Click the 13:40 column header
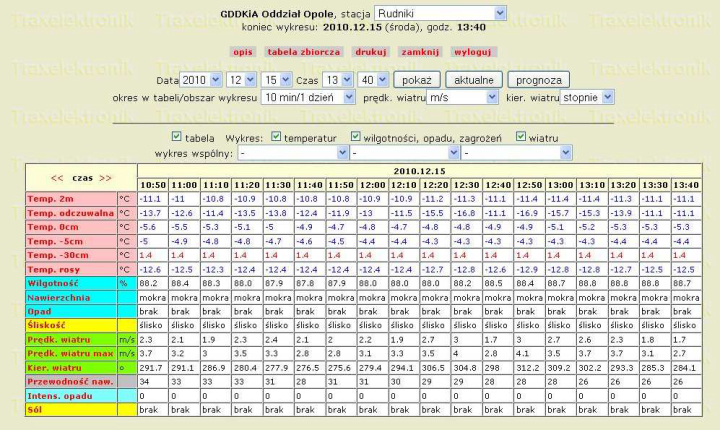The width and height of the screenshot is (720, 430). 686,185
